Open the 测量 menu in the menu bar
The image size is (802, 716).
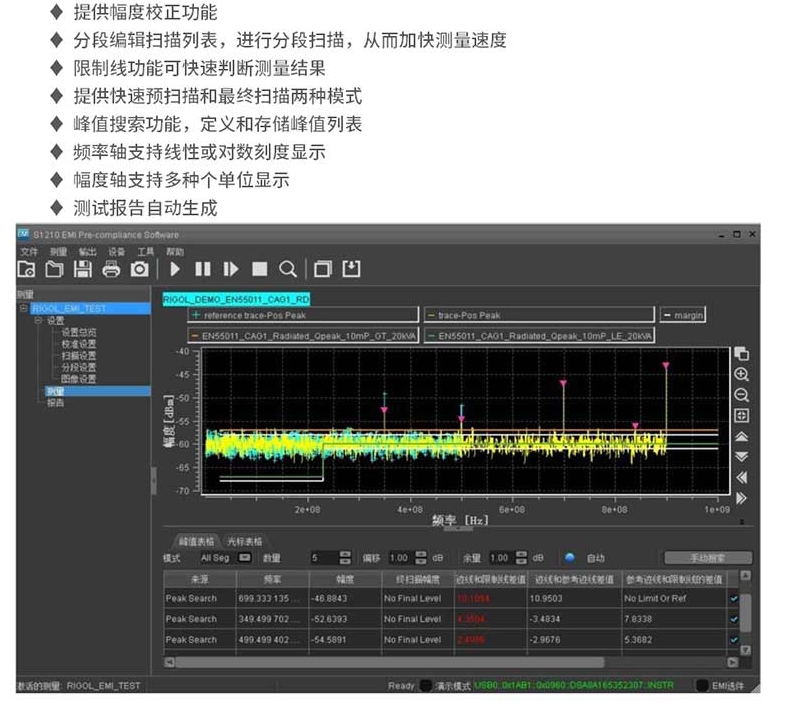58,252
